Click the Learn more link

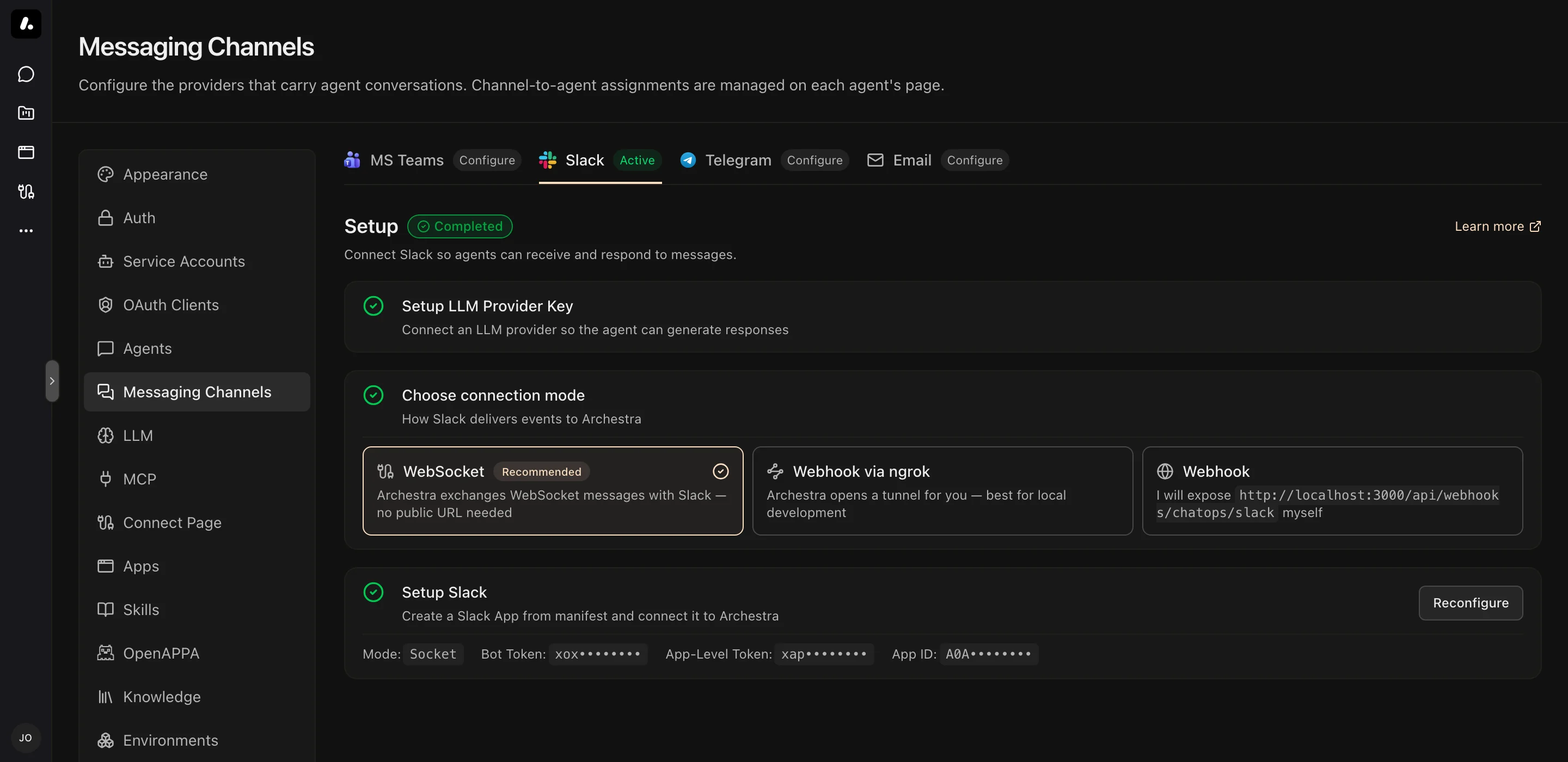point(1497,226)
